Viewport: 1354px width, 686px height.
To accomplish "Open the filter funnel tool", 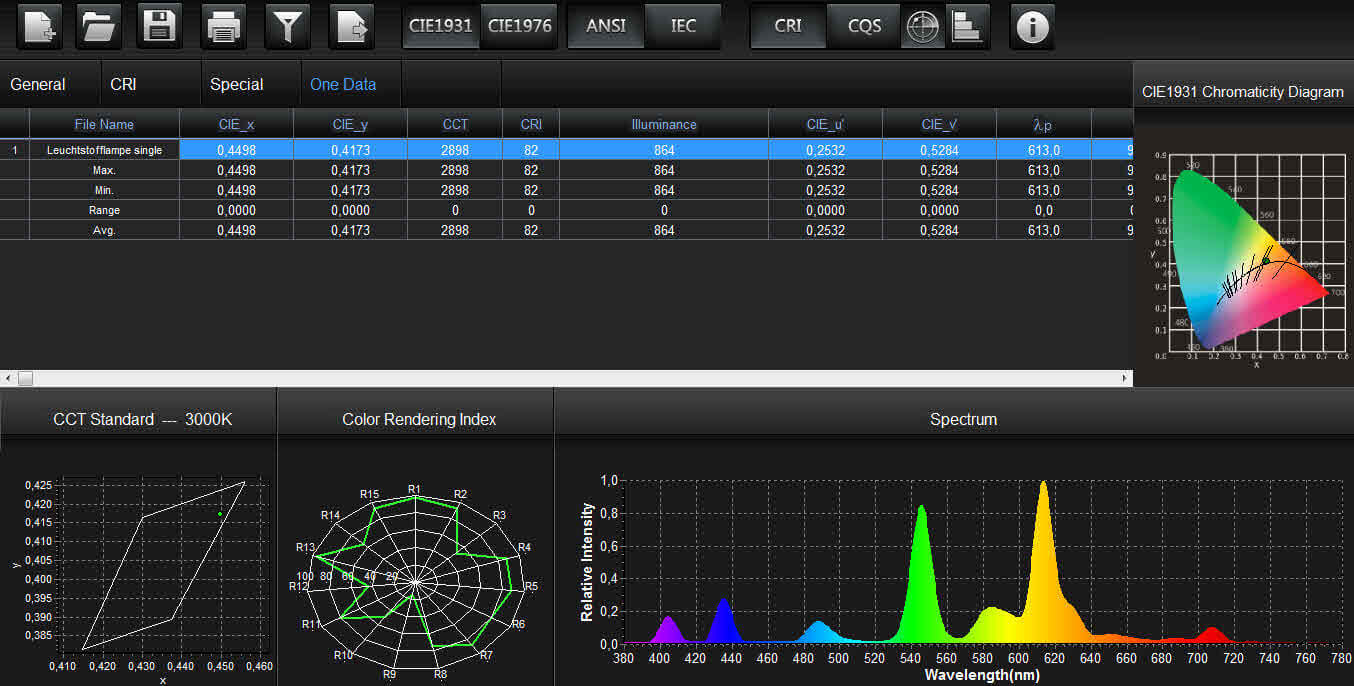I will 288,27.
